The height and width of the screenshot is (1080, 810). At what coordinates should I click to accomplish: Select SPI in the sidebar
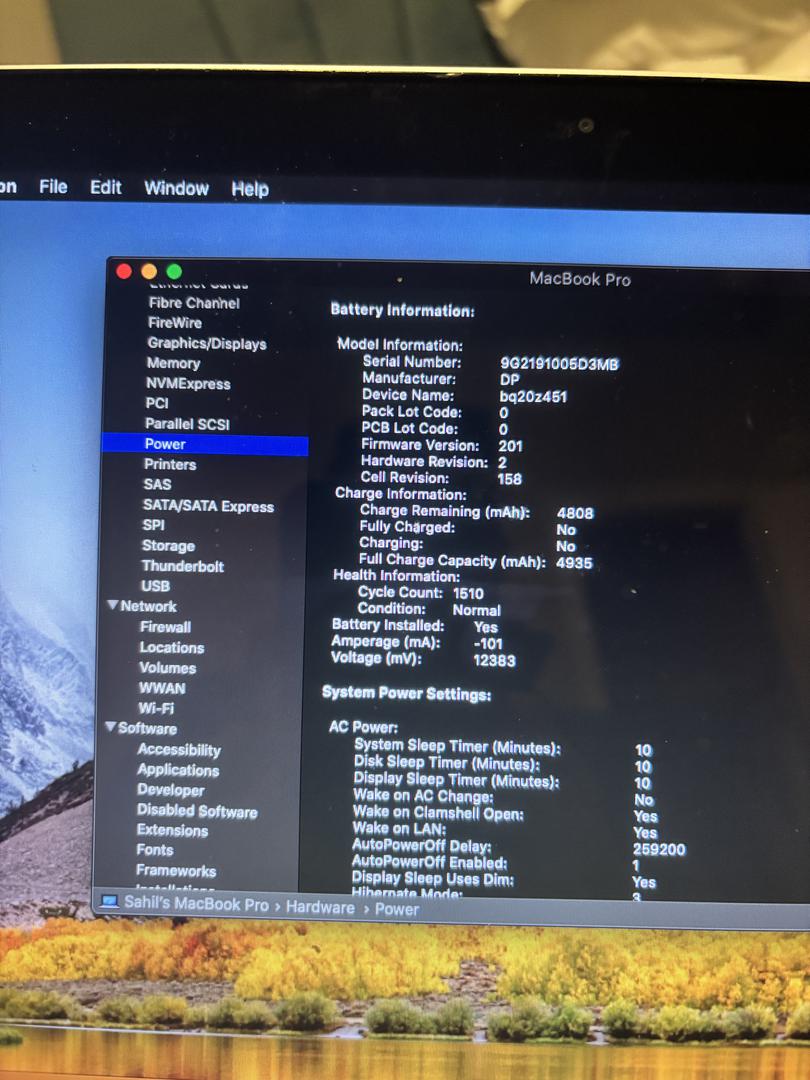pyautogui.click(x=154, y=525)
